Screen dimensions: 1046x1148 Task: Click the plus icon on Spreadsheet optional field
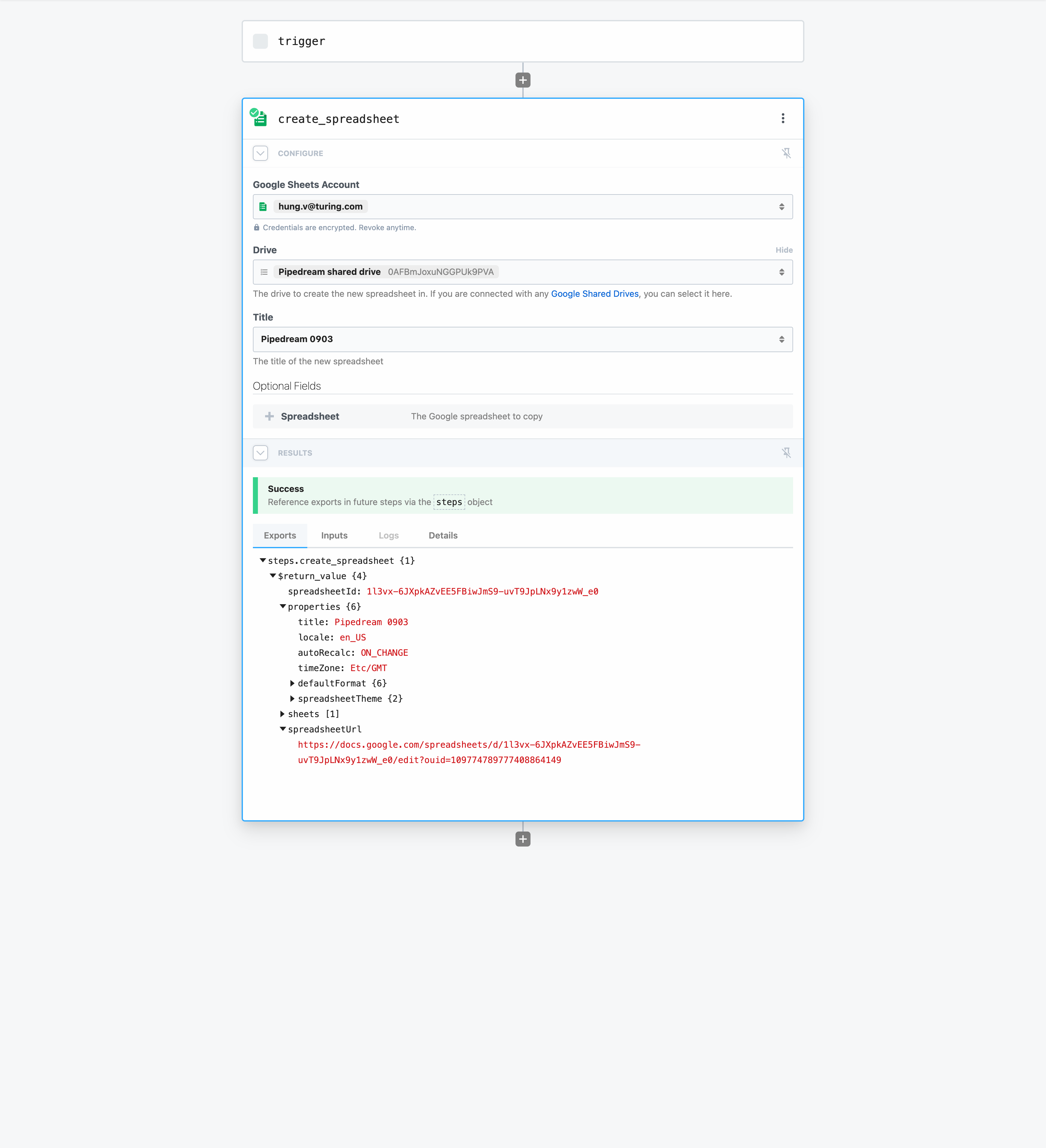coord(269,416)
